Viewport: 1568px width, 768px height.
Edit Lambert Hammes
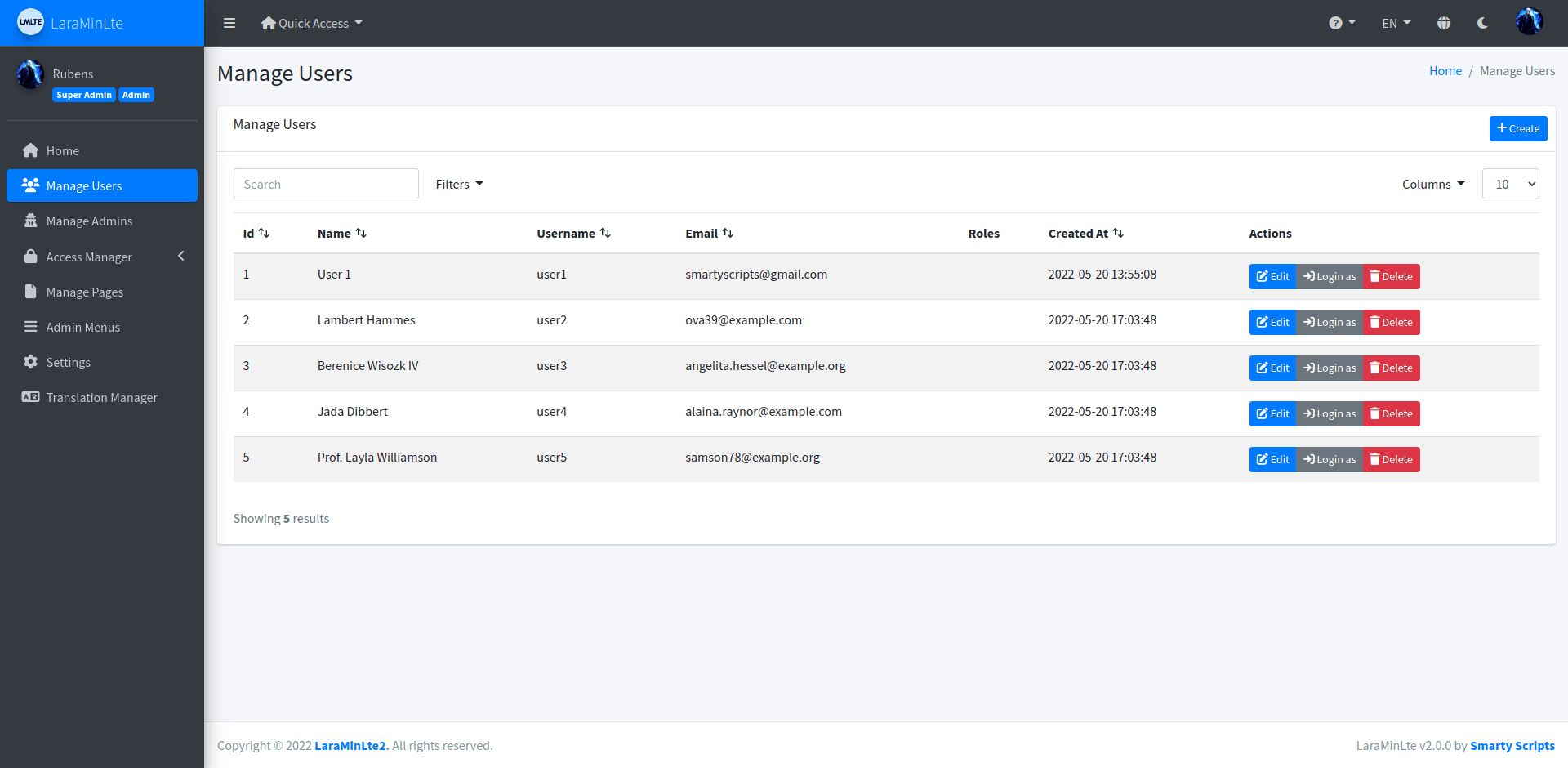pyautogui.click(x=1272, y=322)
